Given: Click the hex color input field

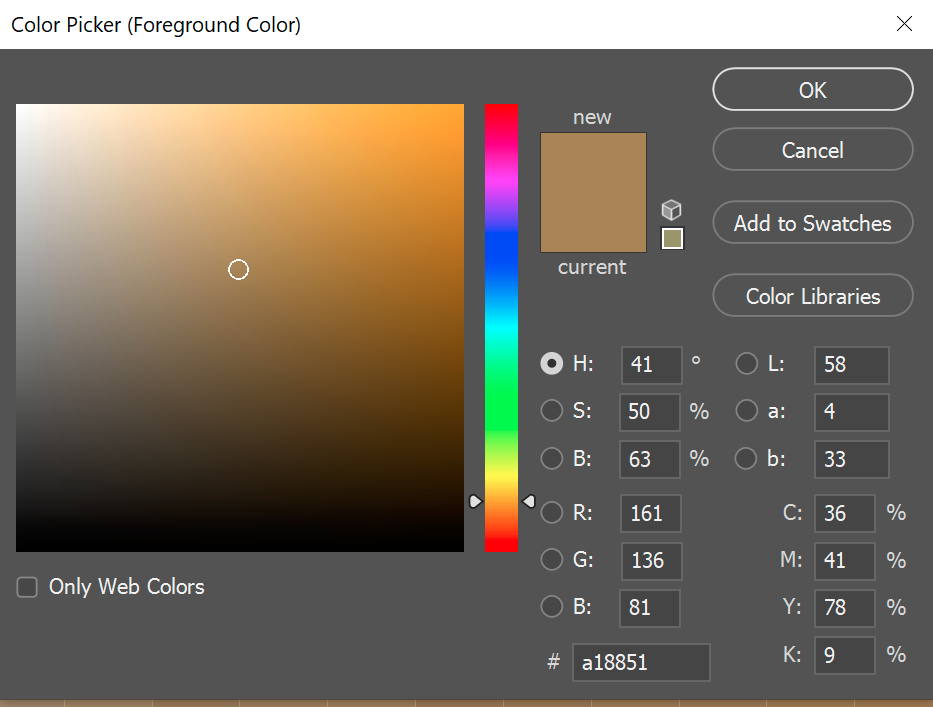Looking at the screenshot, I should tap(641, 662).
